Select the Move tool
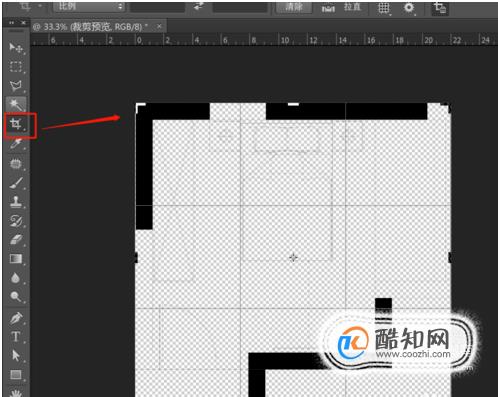 (x=16, y=48)
